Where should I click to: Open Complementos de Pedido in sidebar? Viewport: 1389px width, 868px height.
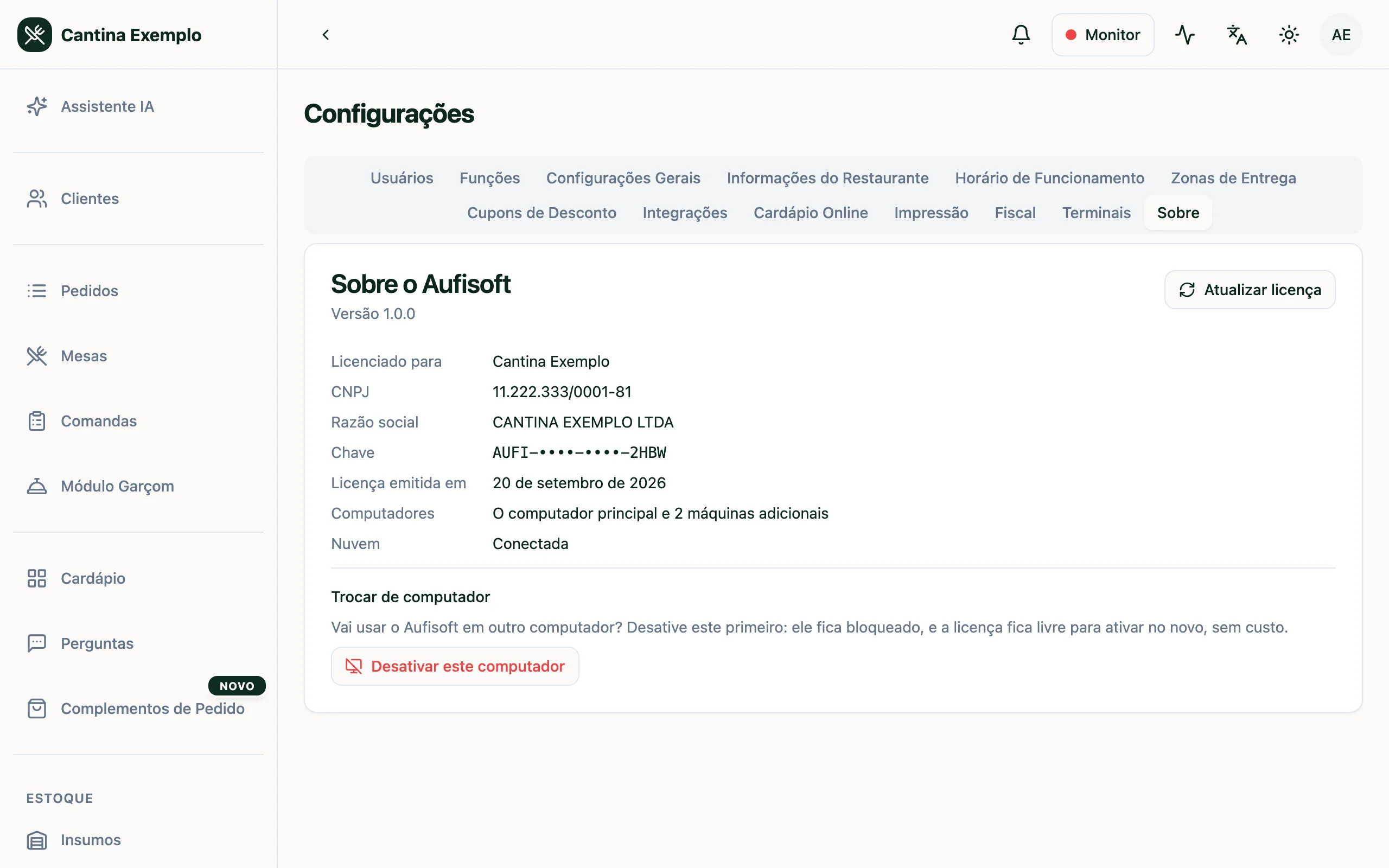[138, 709]
